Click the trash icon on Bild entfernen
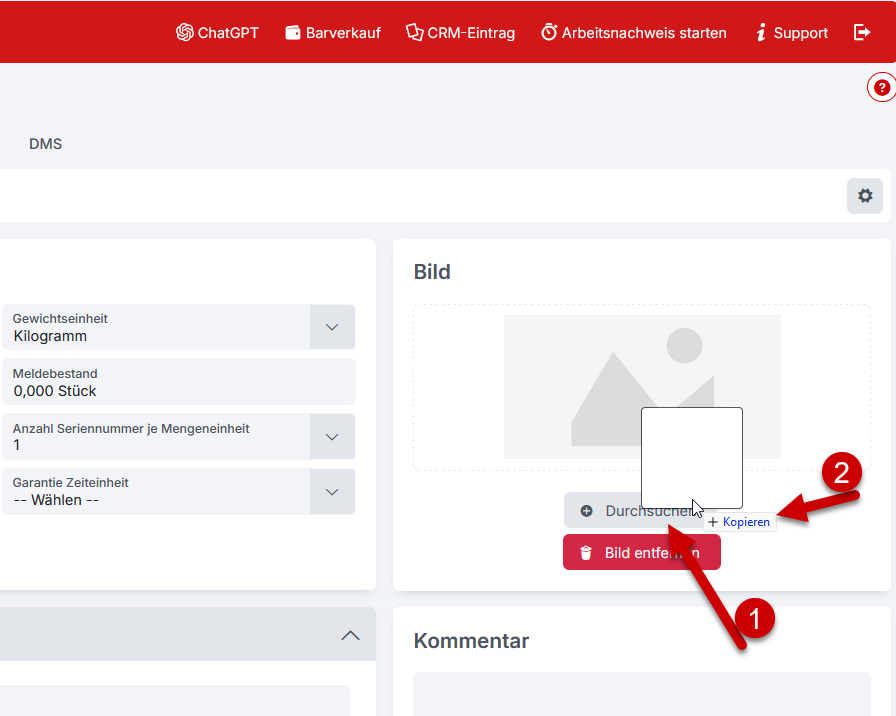Image resolution: width=896 pixels, height=716 pixels. (x=586, y=552)
